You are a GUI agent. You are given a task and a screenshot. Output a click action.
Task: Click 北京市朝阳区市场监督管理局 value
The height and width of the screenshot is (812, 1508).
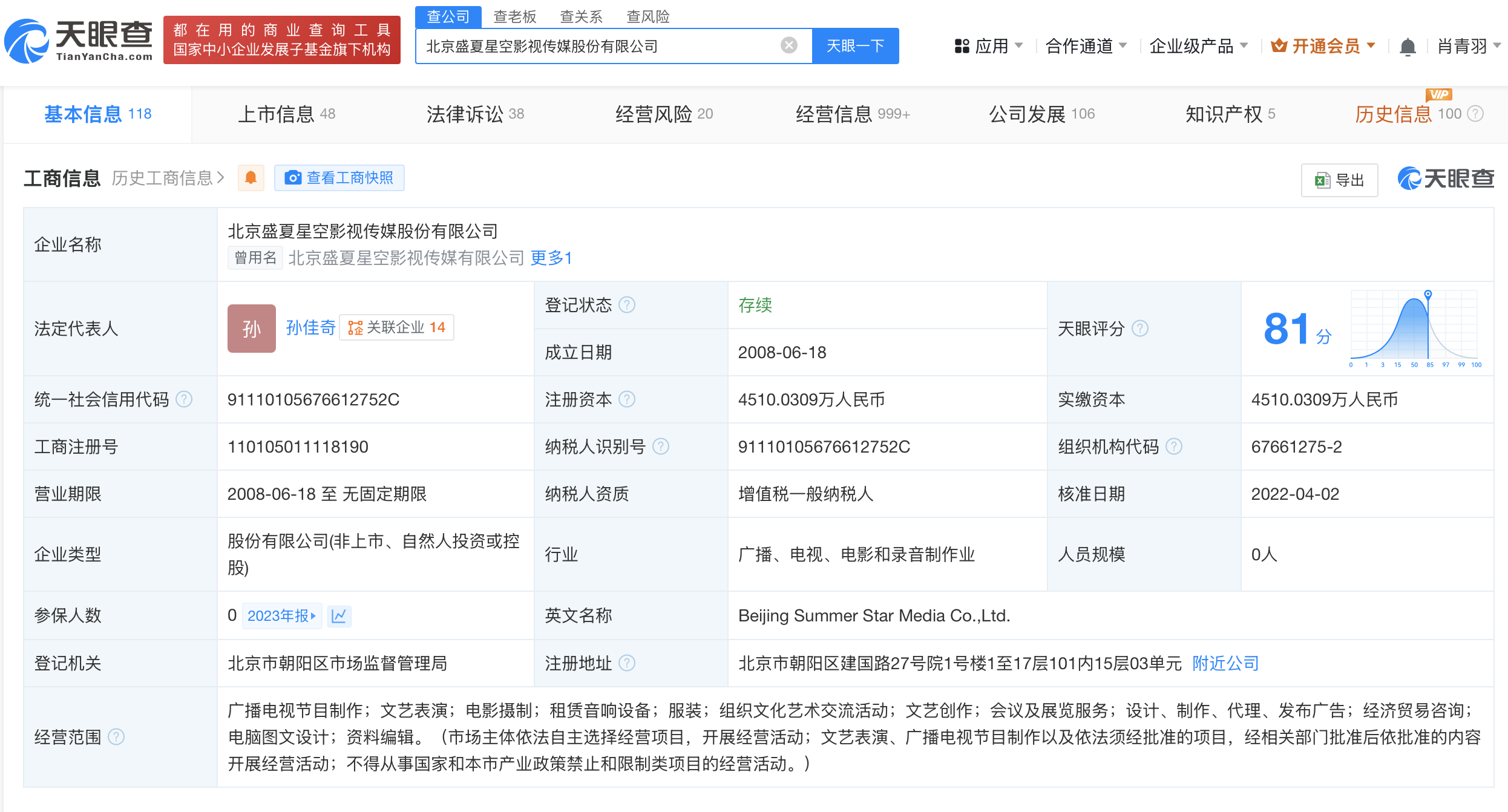338,663
